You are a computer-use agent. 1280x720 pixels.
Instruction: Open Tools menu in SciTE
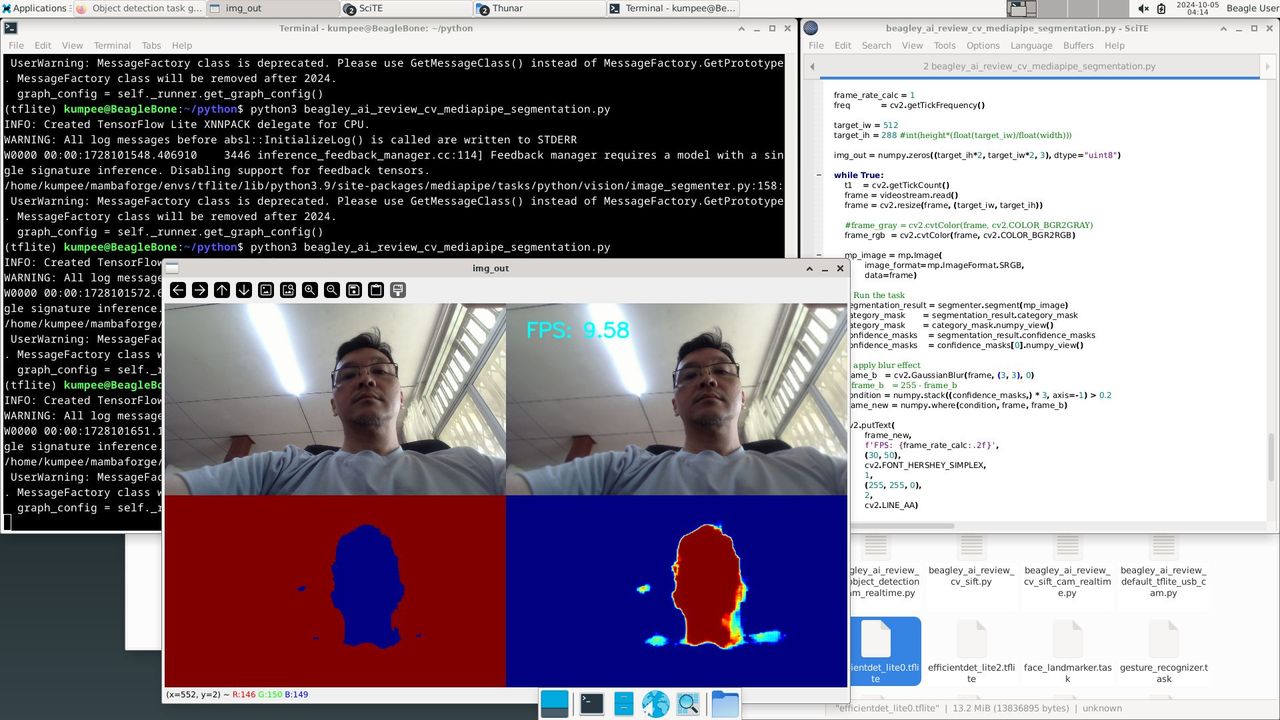(x=944, y=45)
